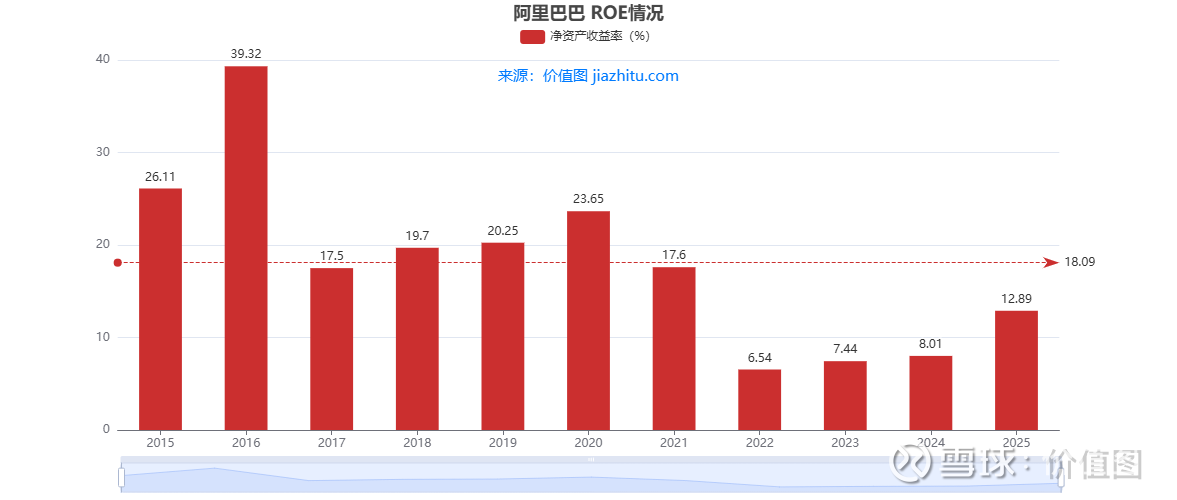
Task: Select the 2024 bar labeled 8.01
Action: click(x=931, y=393)
